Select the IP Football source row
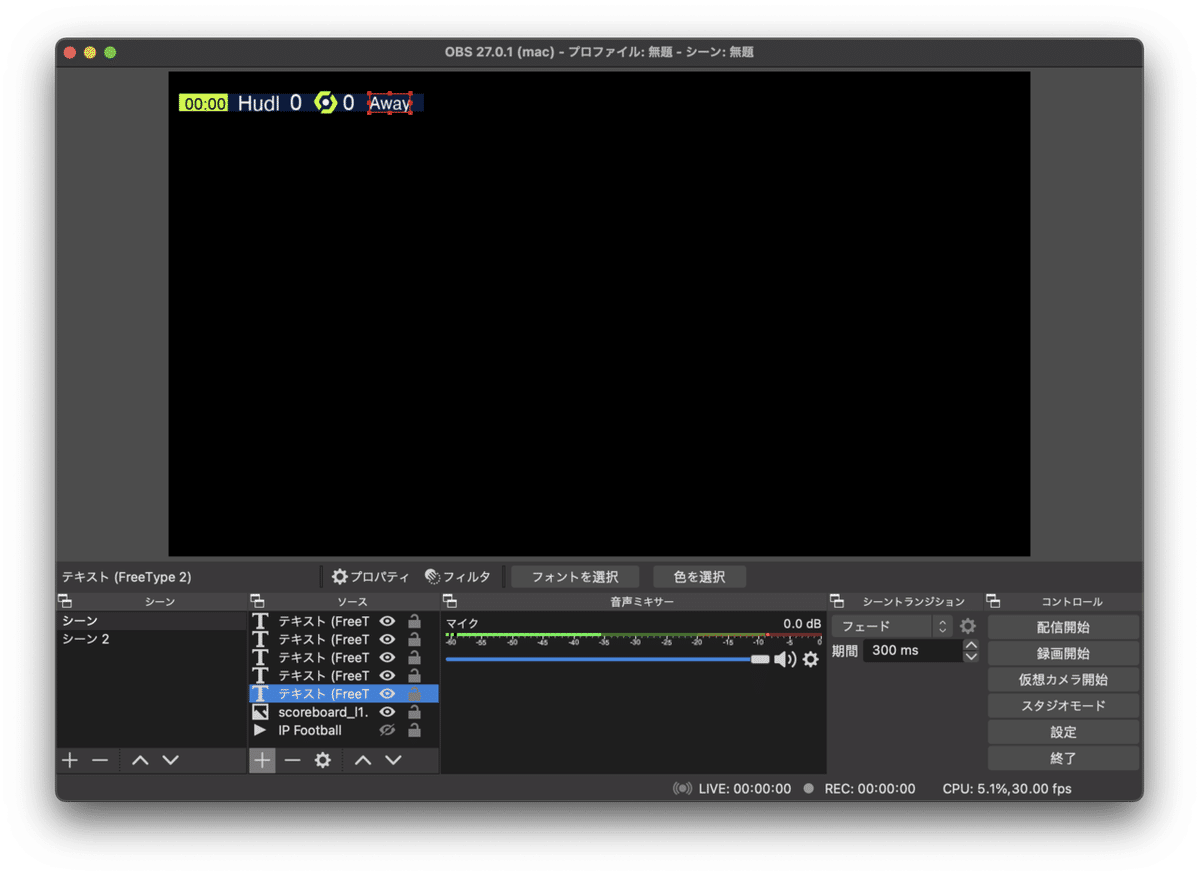 343,730
